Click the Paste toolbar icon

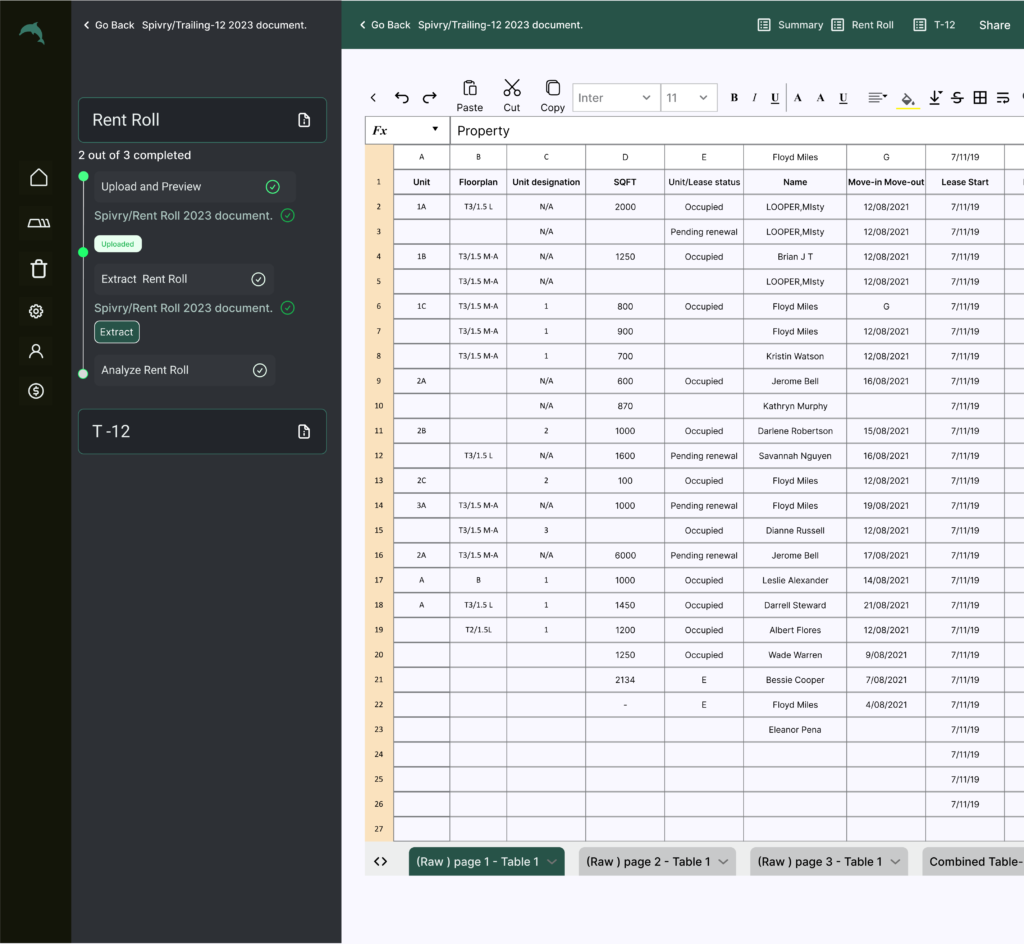click(470, 88)
